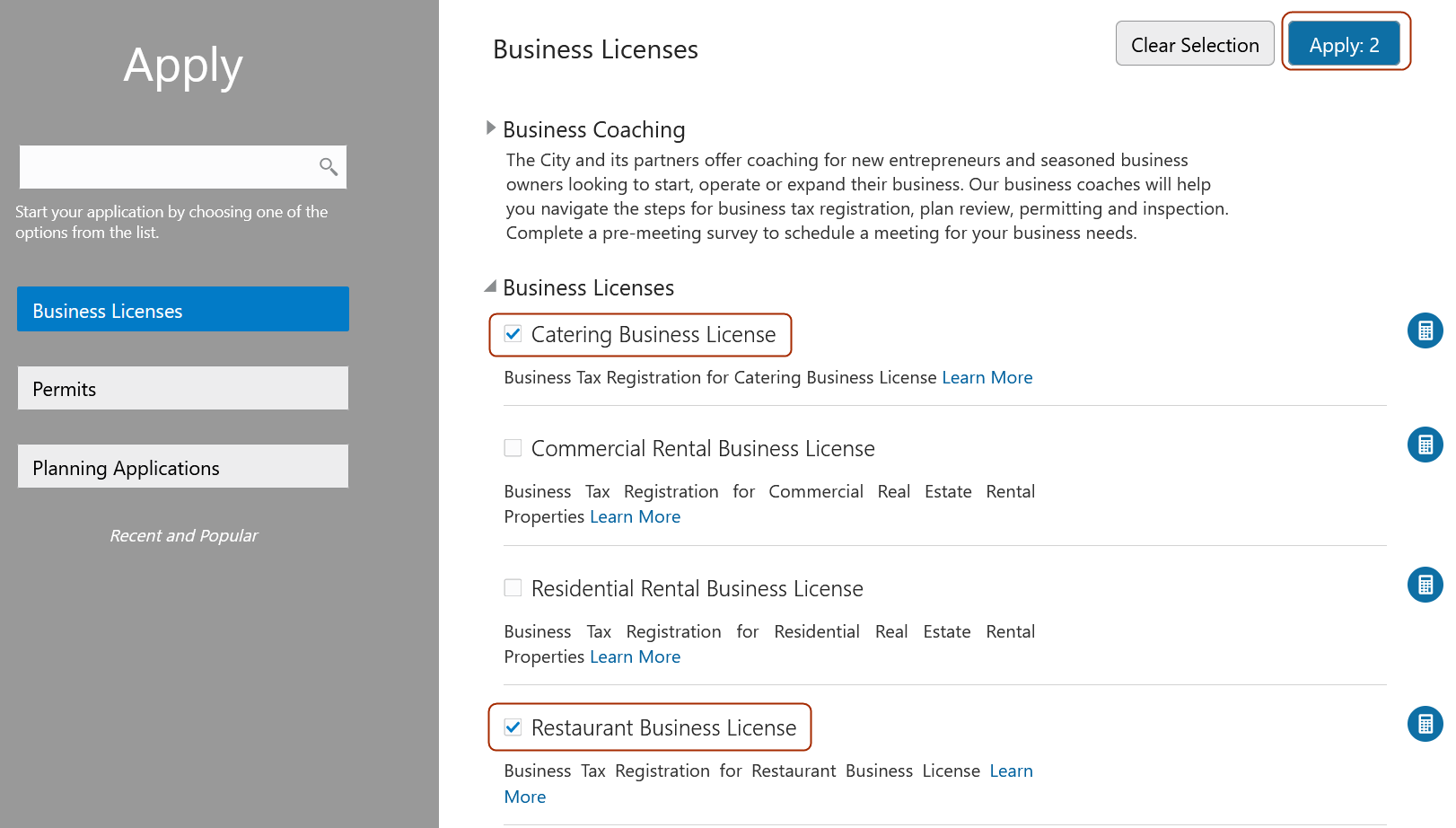The width and height of the screenshot is (1456, 828).
Task: Check the Commercial Rental Business License box
Action: pos(513,448)
